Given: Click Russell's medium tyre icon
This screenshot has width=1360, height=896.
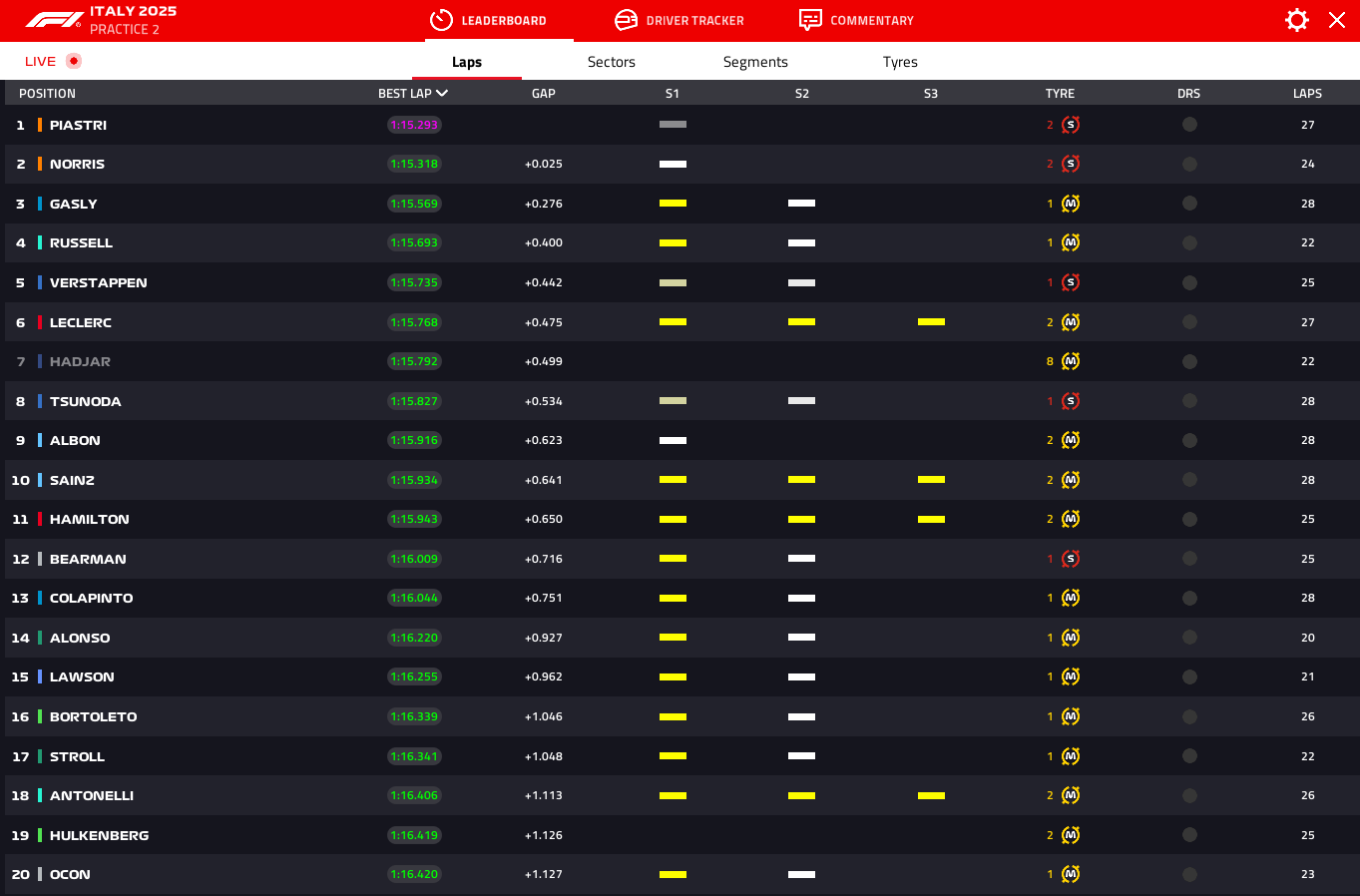Looking at the screenshot, I should (x=1071, y=242).
